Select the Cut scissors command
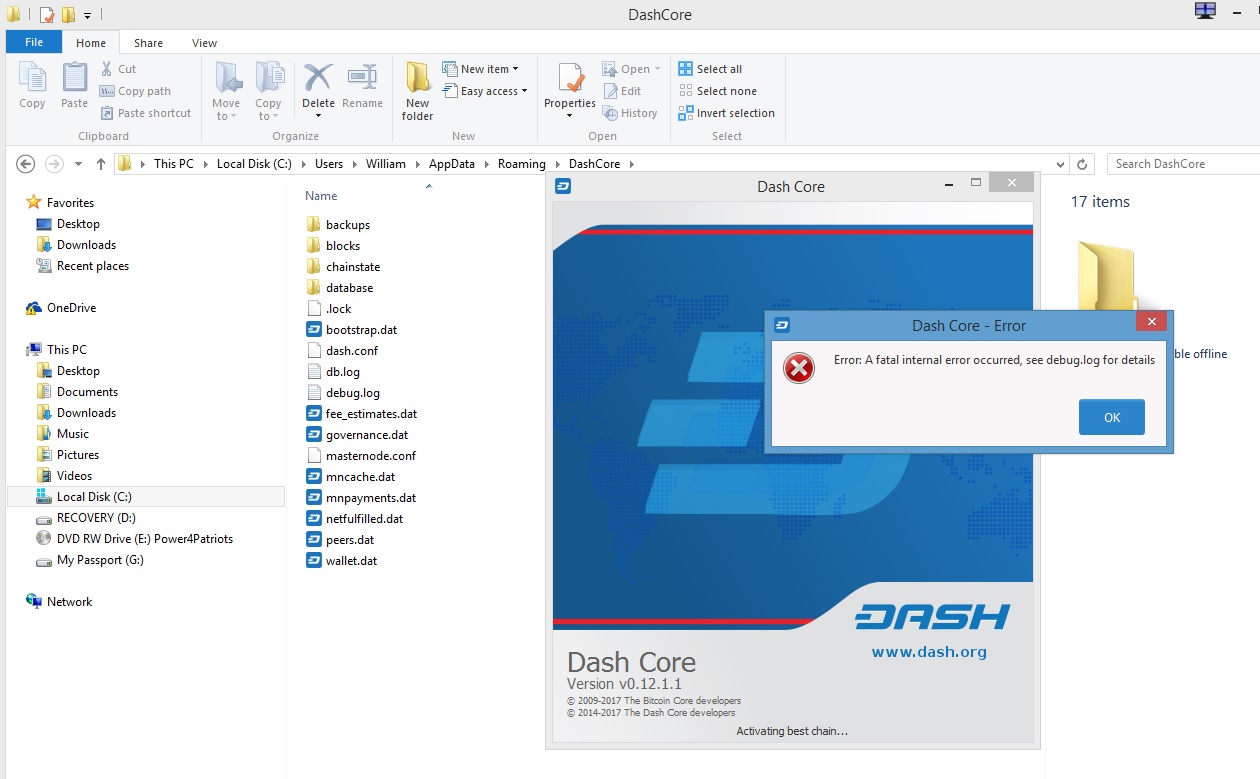 [118, 69]
